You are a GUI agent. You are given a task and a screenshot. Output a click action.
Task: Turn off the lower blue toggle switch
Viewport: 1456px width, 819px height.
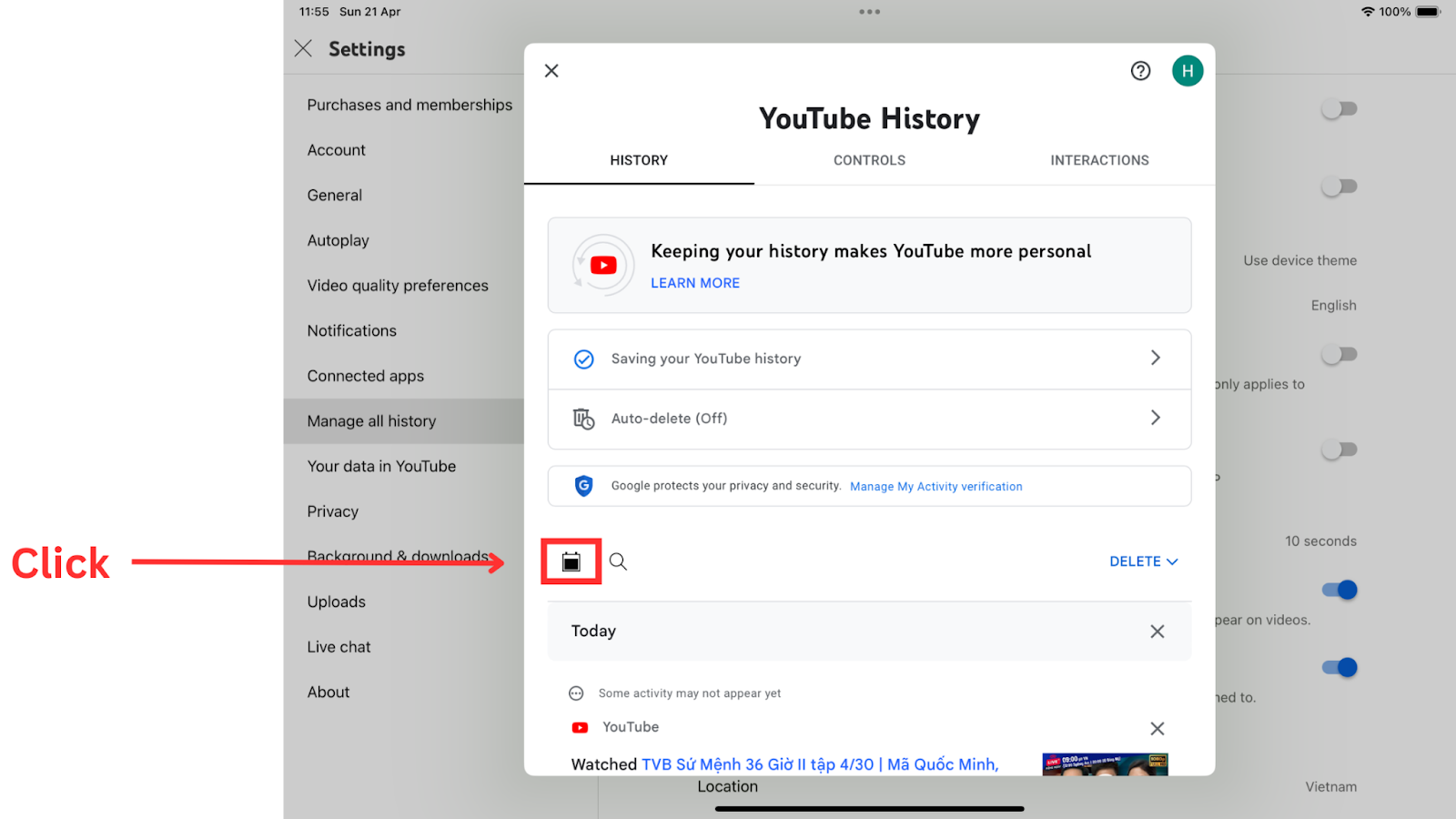tap(1339, 667)
